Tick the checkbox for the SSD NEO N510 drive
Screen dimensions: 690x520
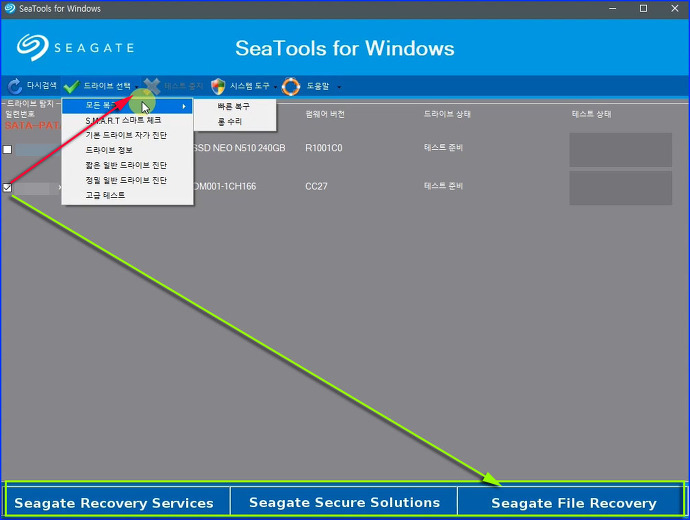(7, 149)
